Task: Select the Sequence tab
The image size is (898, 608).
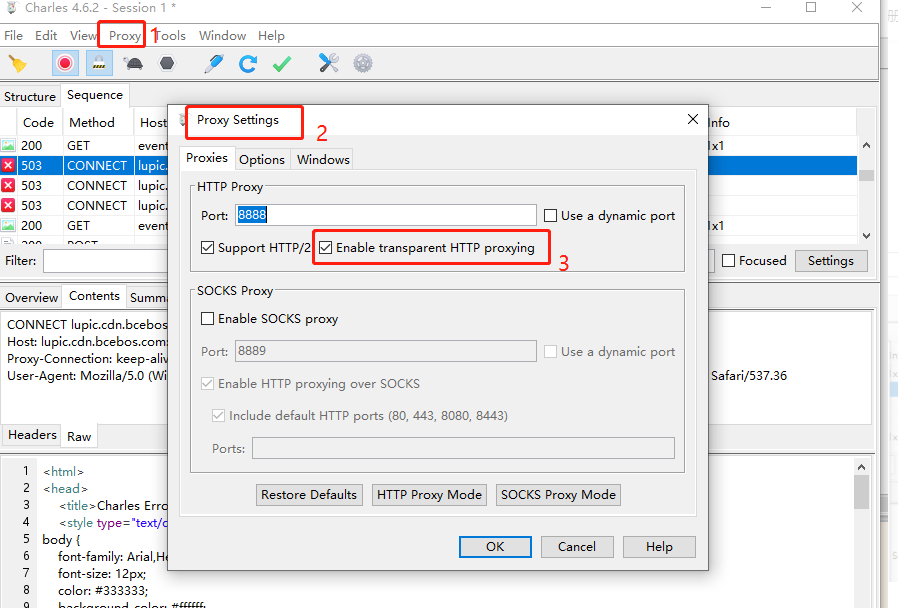Action: point(95,95)
